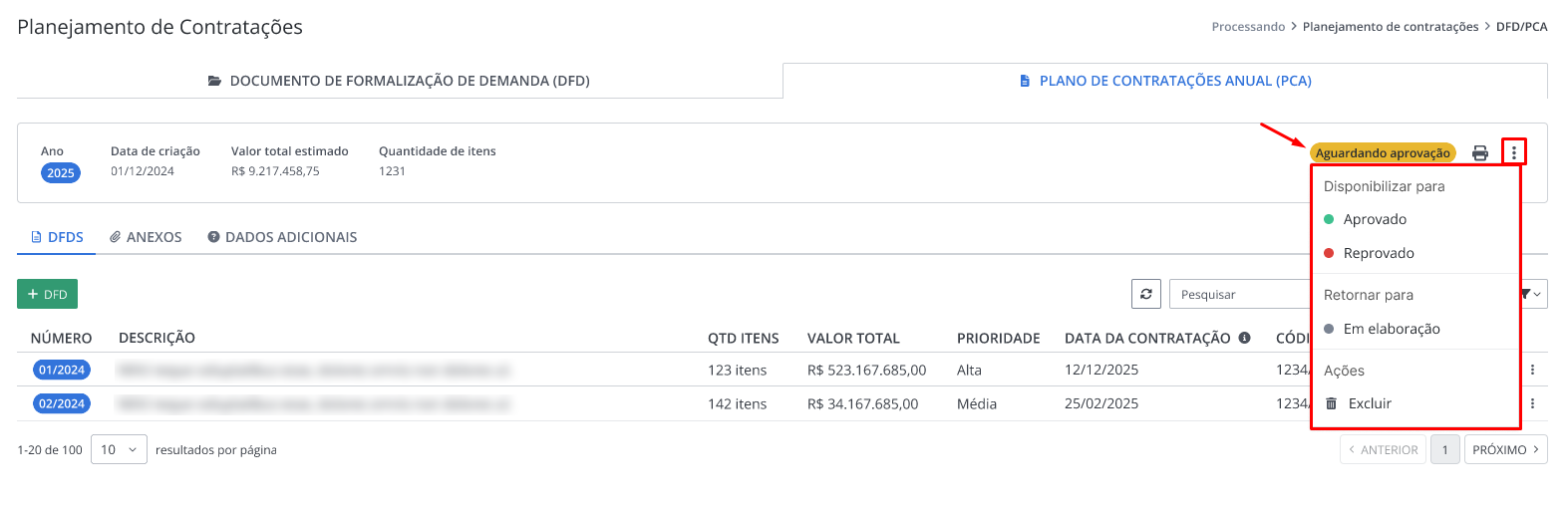The image size is (1568, 508).
Task: Click the Pesquisar search field
Action: point(1241,294)
